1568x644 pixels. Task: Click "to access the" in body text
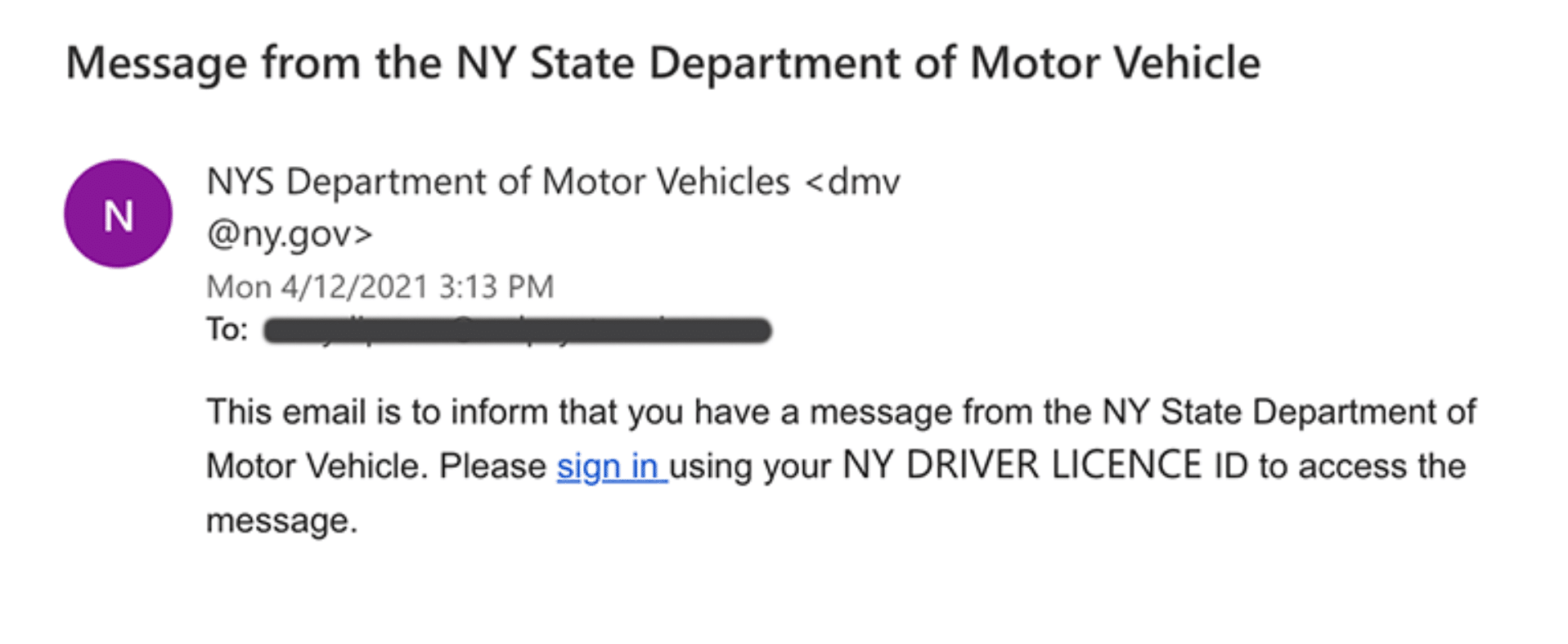coord(1362,466)
